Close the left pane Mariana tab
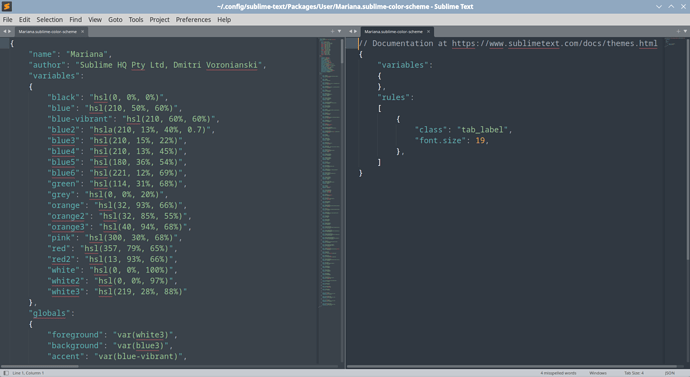 click(x=82, y=31)
